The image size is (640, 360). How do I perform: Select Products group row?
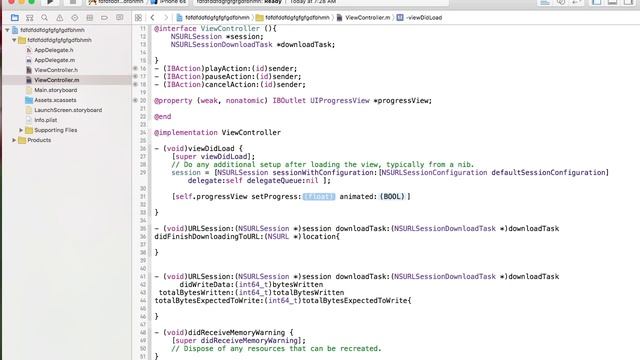[x=67, y=140]
